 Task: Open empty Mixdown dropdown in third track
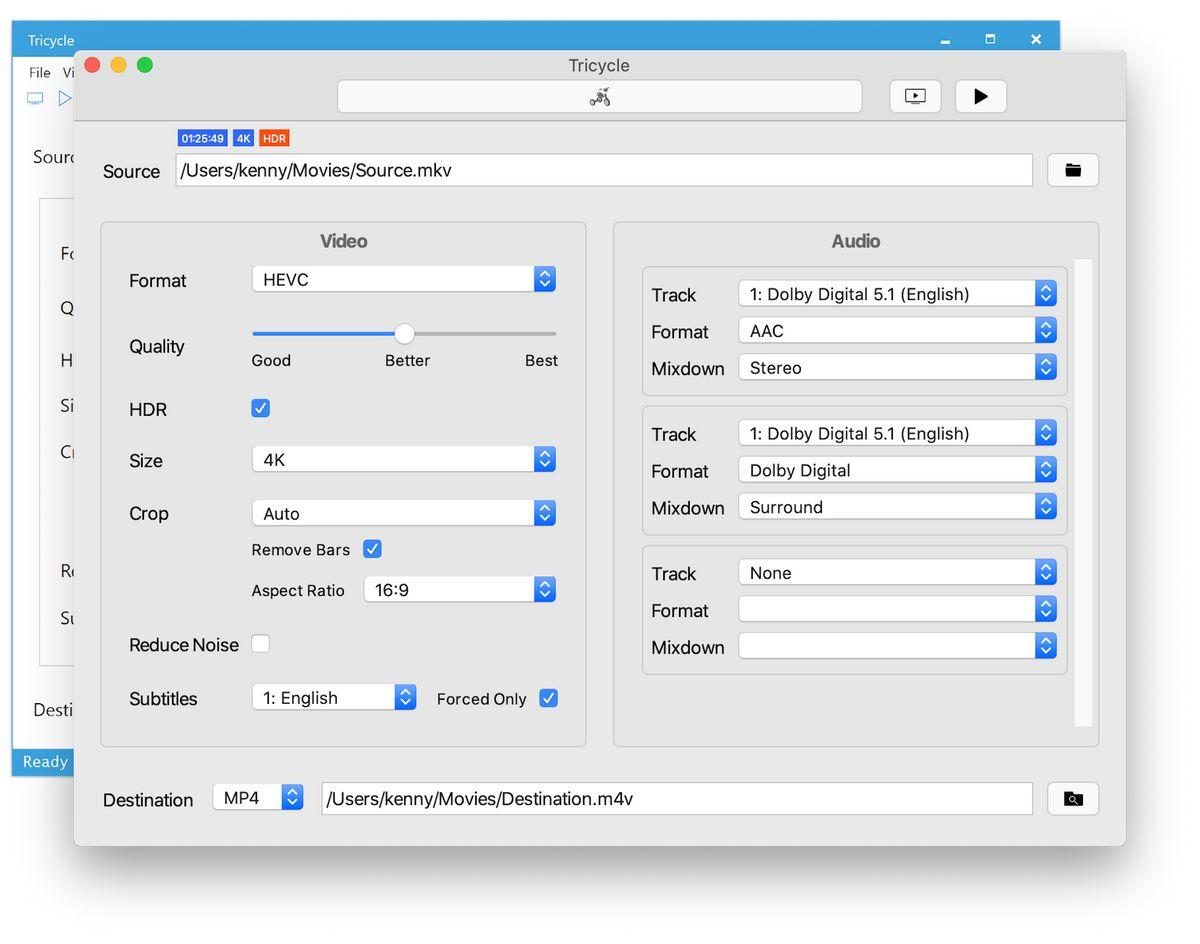click(897, 646)
